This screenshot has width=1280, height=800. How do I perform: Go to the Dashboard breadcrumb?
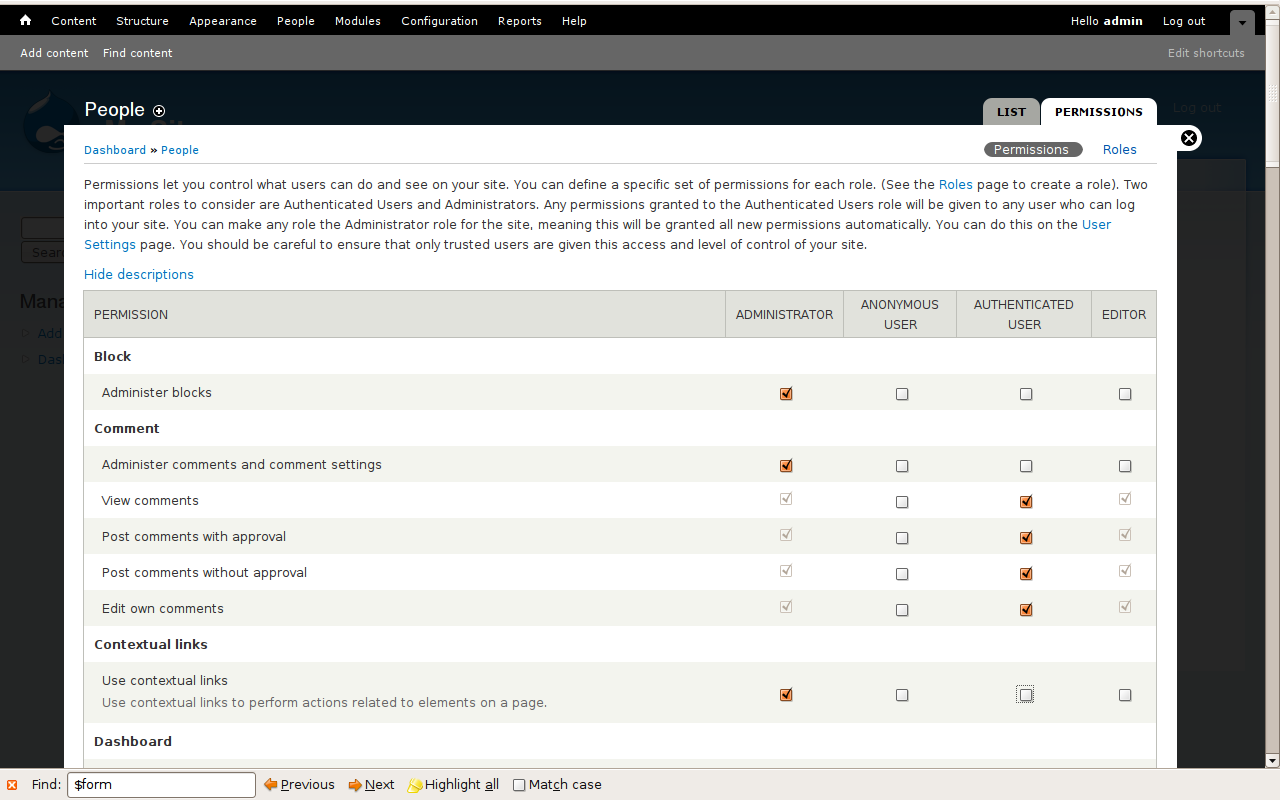point(115,150)
